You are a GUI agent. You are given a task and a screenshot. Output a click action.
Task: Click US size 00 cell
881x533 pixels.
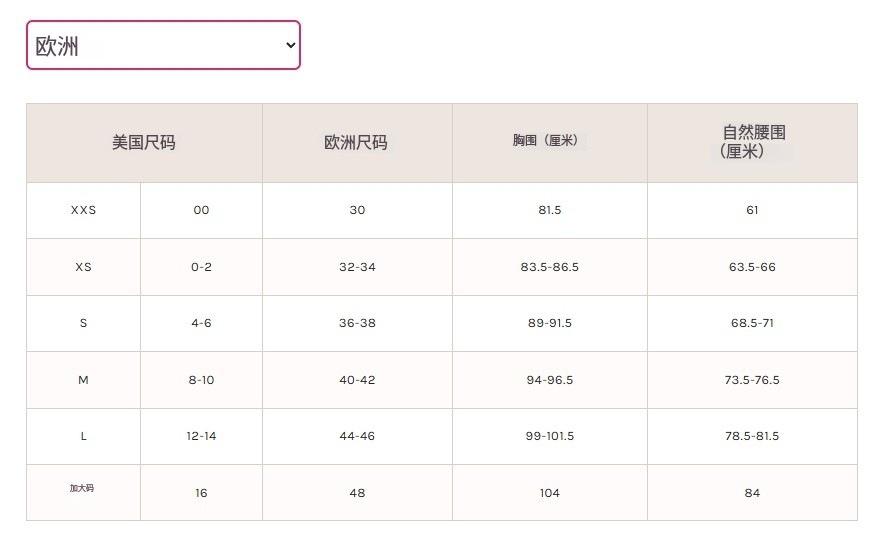pos(201,210)
